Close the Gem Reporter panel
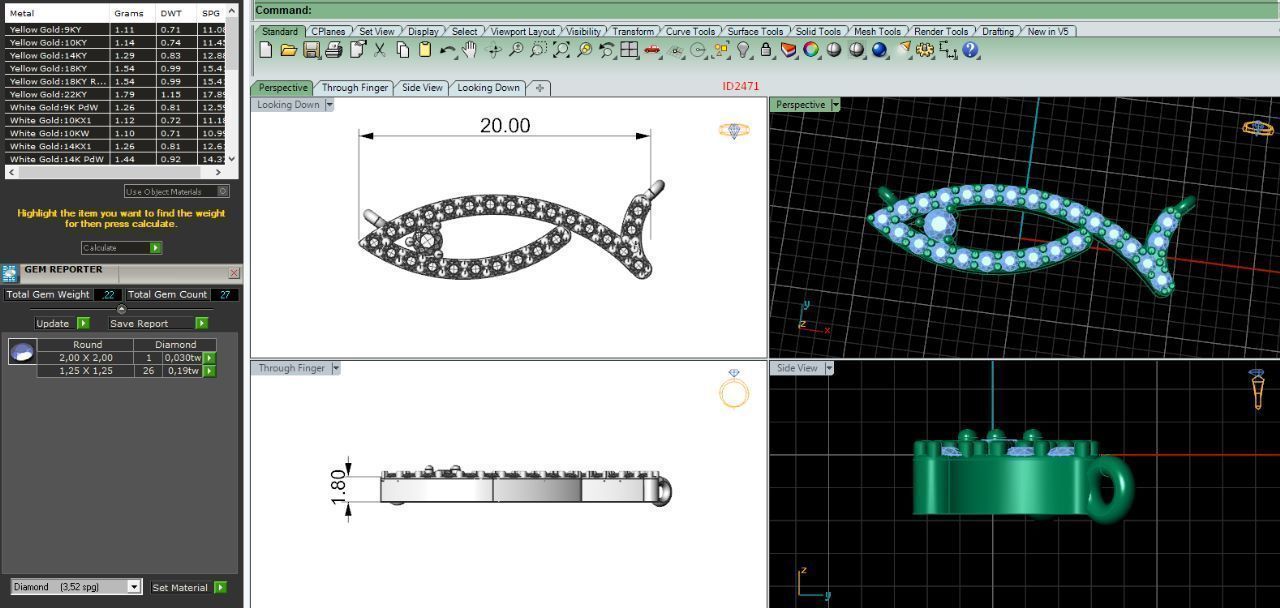The height and width of the screenshot is (608, 1280). pos(234,272)
